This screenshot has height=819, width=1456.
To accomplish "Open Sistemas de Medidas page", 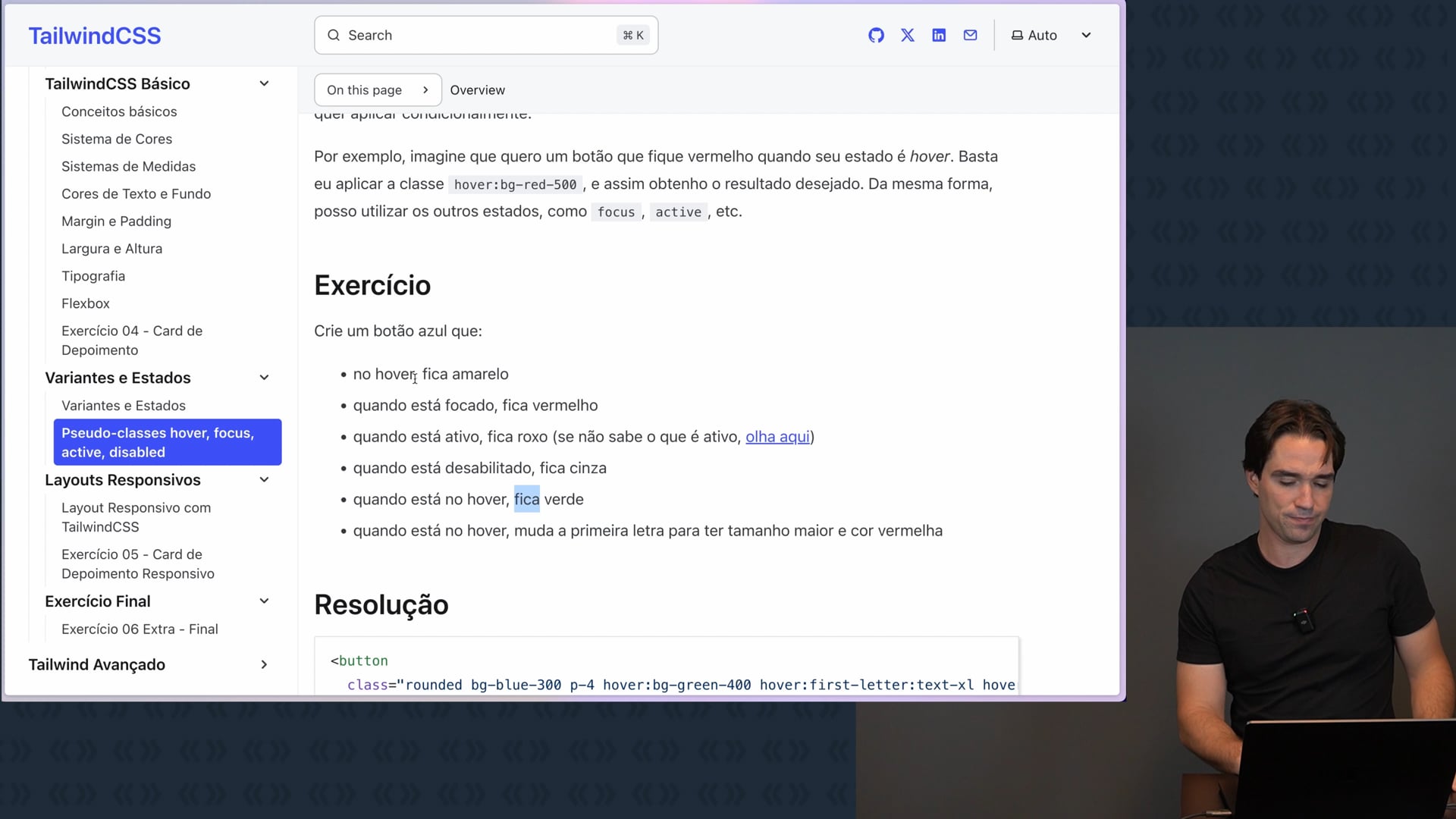I will (x=128, y=166).
